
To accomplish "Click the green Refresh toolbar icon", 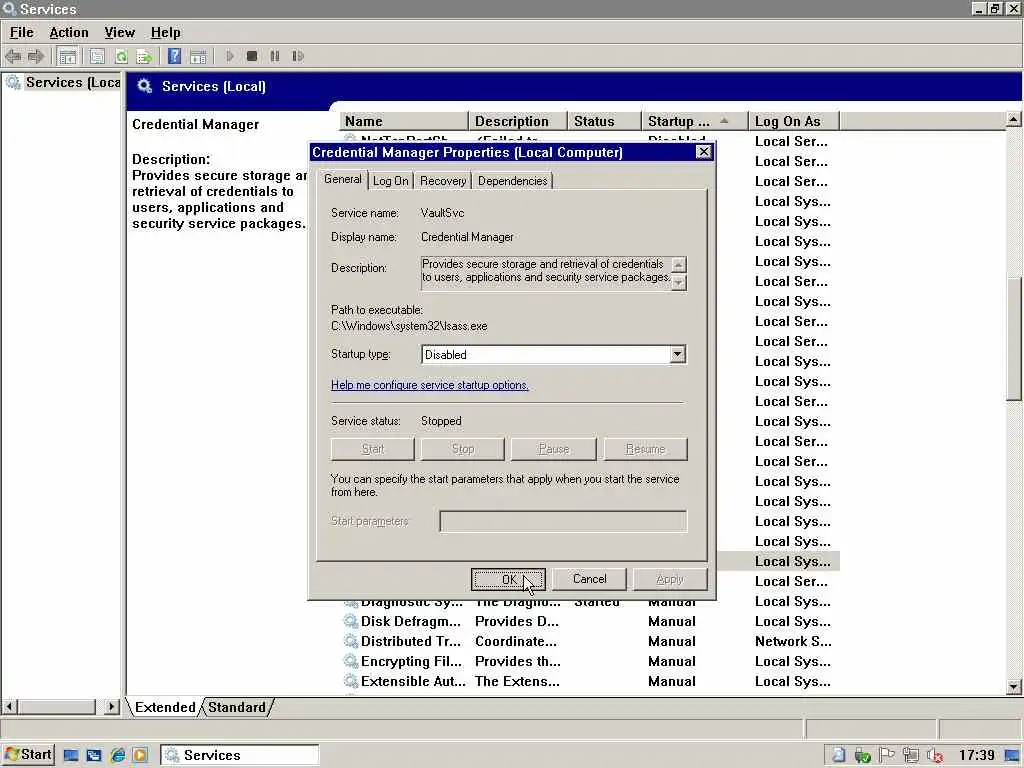I will [121, 56].
